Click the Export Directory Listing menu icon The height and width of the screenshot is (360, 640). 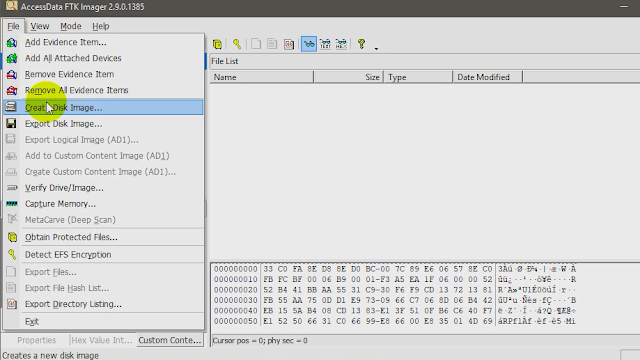tap(12, 304)
